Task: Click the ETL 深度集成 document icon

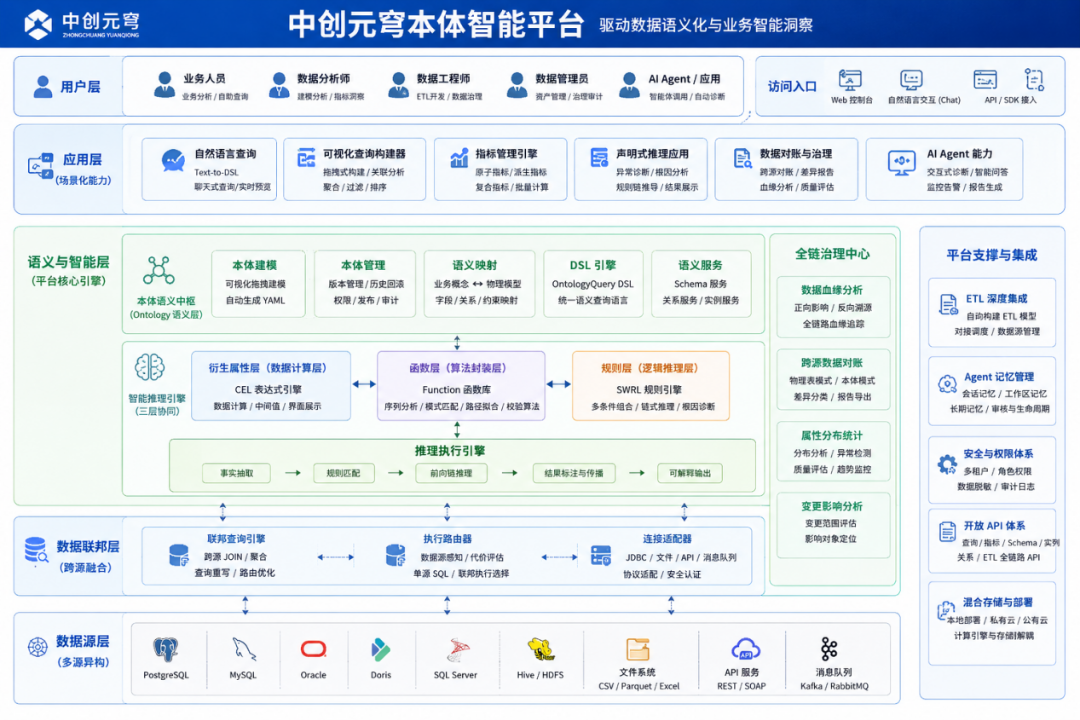Action: pos(948,305)
